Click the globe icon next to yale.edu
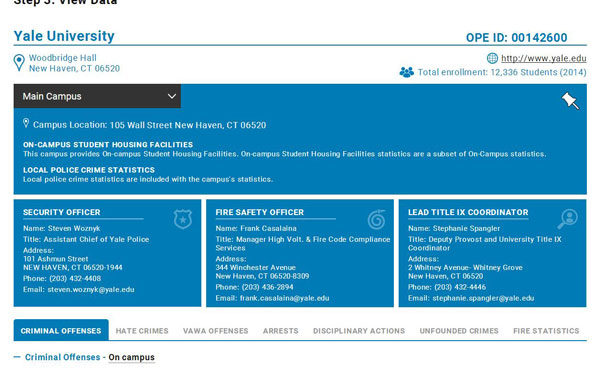Image resolution: width=600 pixels, height=370 pixels. (492, 58)
